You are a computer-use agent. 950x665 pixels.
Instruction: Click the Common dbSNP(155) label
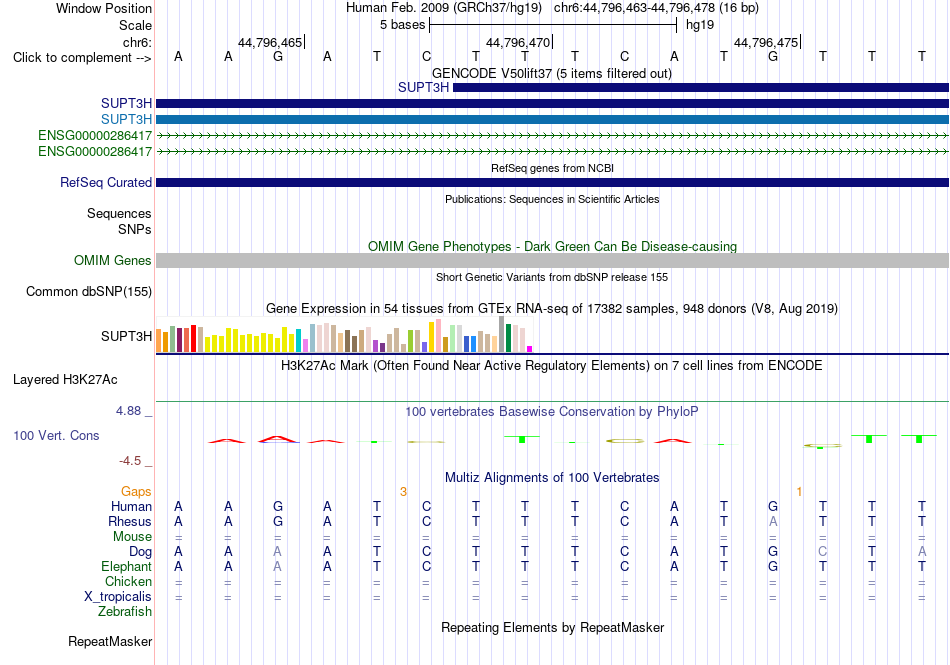(88, 291)
